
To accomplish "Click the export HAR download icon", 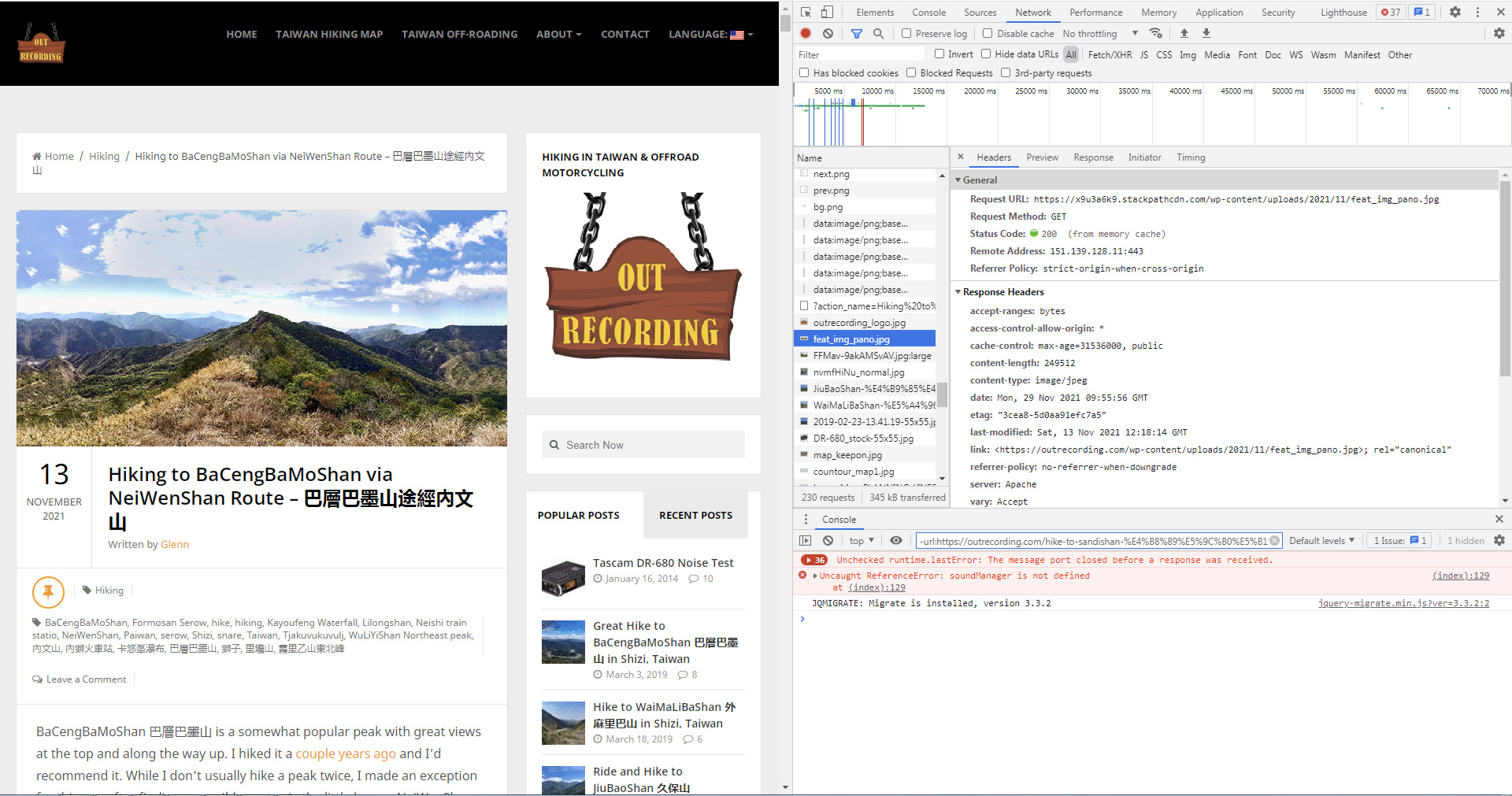I will 1206,33.
